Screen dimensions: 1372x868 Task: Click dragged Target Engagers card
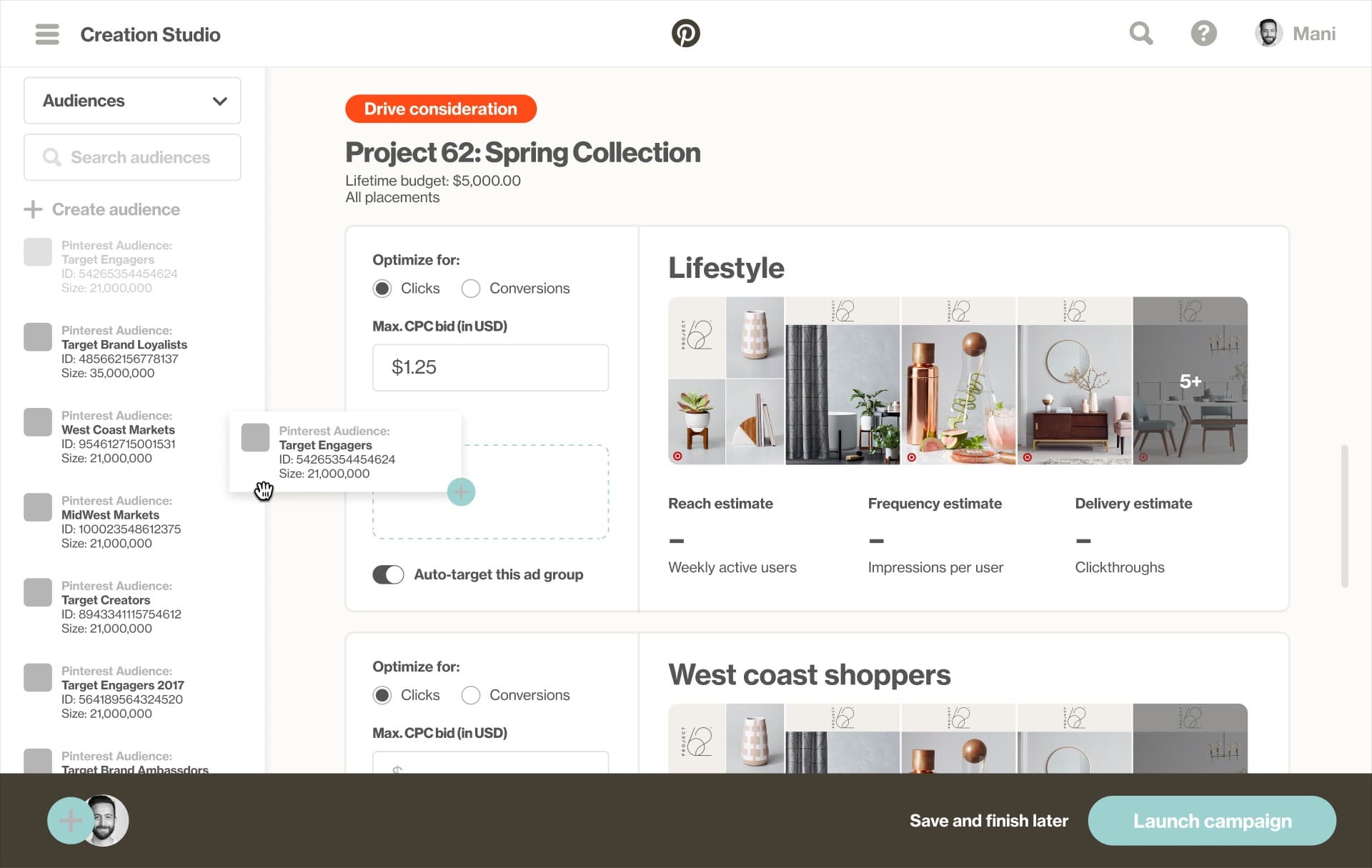coord(345,452)
